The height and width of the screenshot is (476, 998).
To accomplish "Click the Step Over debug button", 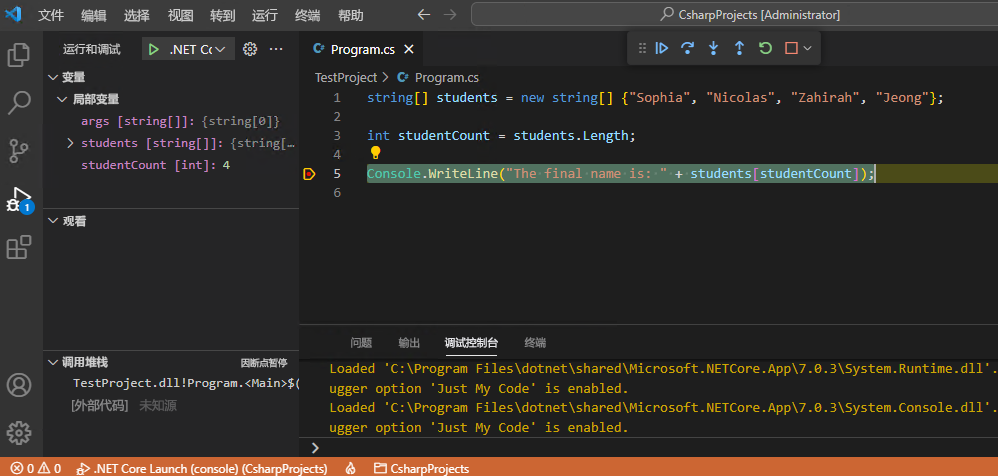I will point(687,48).
